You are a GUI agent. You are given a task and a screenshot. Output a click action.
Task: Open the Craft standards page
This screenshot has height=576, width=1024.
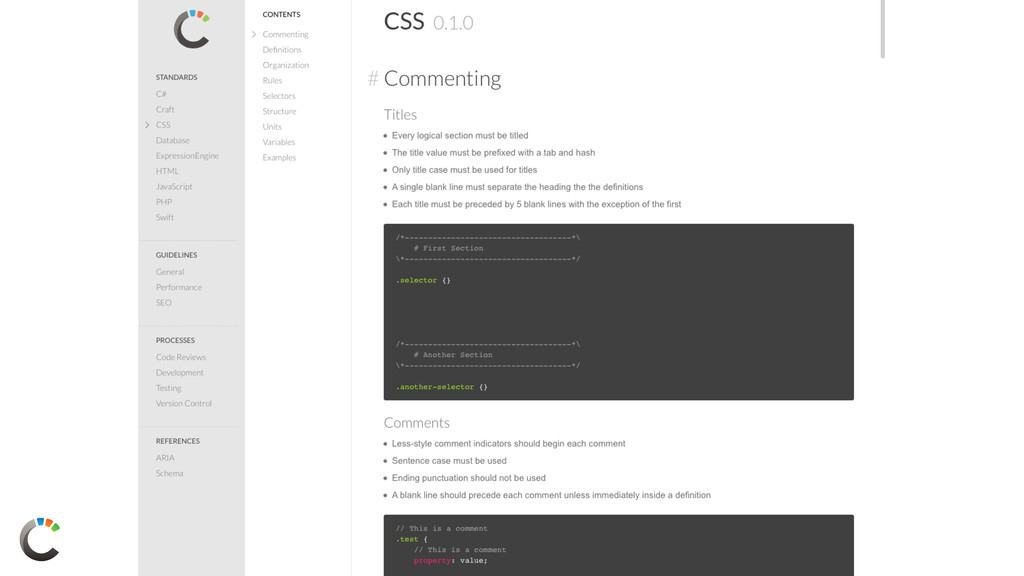point(165,109)
